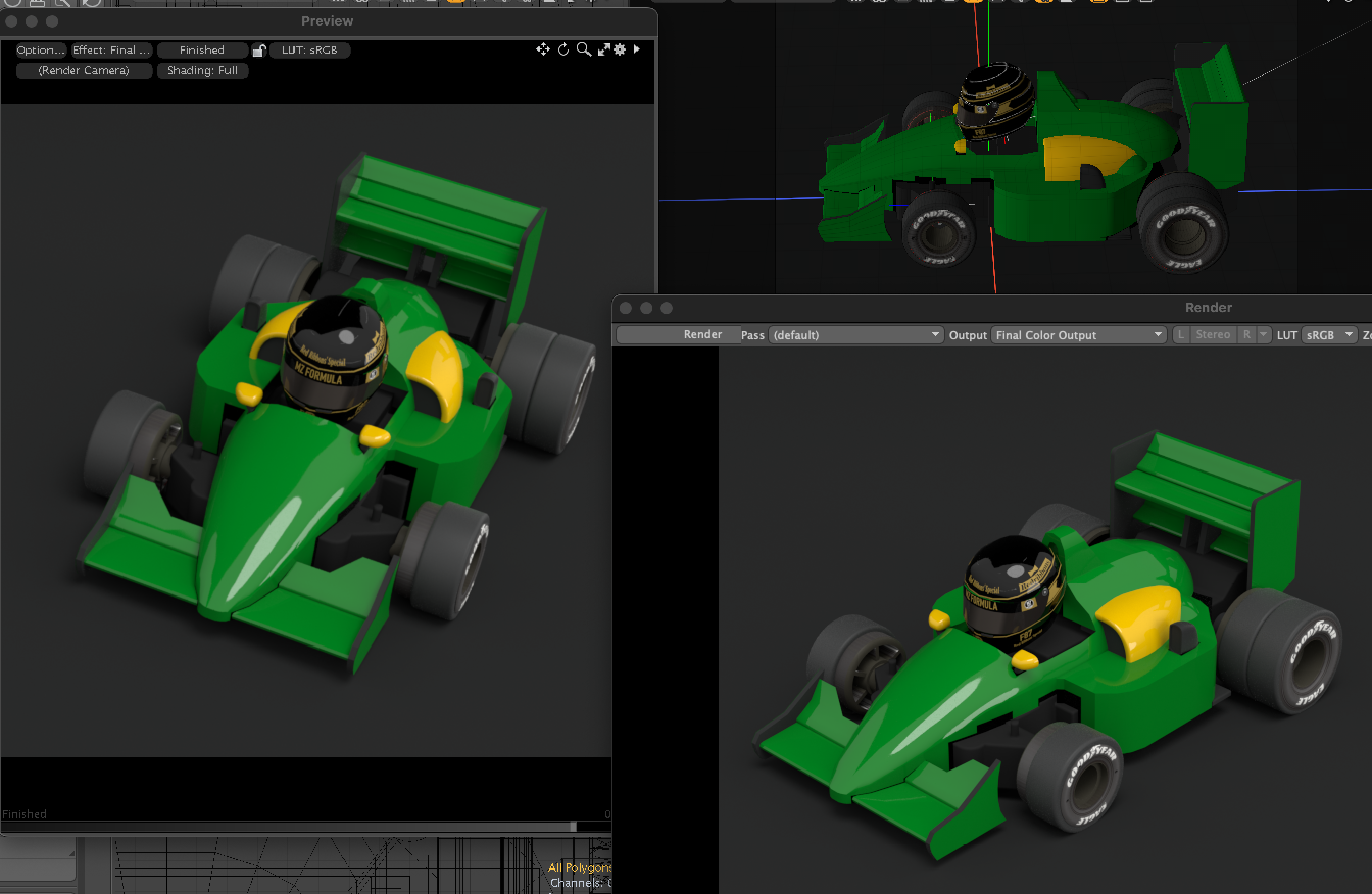The width and height of the screenshot is (1372, 894).
Task: Open Preview render settings via the gear icon
Action: coord(620,49)
